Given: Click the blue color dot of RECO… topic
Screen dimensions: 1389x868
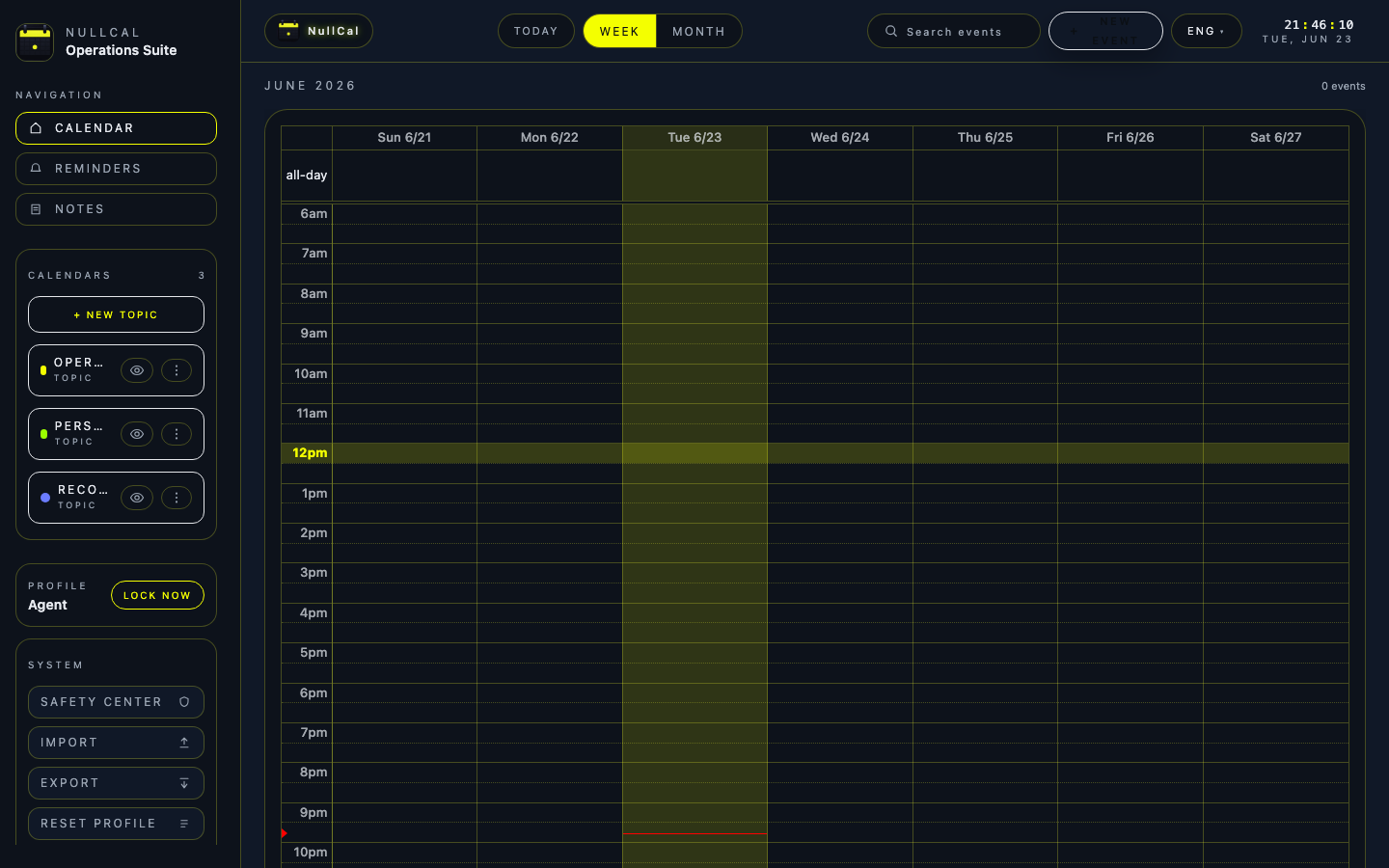Looking at the screenshot, I should point(45,498).
